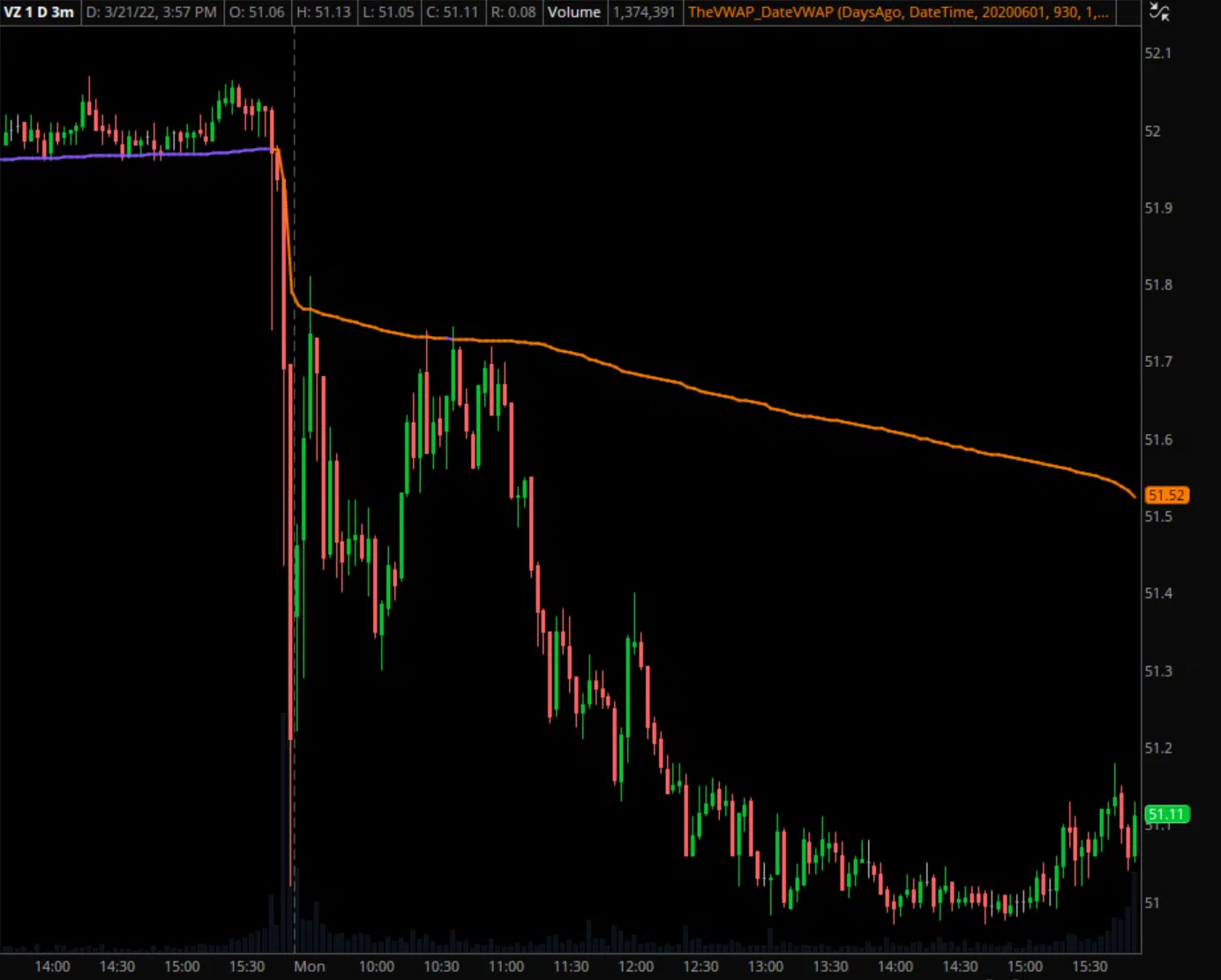Click the low price L: 51.05
Image resolution: width=1221 pixels, height=980 pixels.
click(x=388, y=12)
